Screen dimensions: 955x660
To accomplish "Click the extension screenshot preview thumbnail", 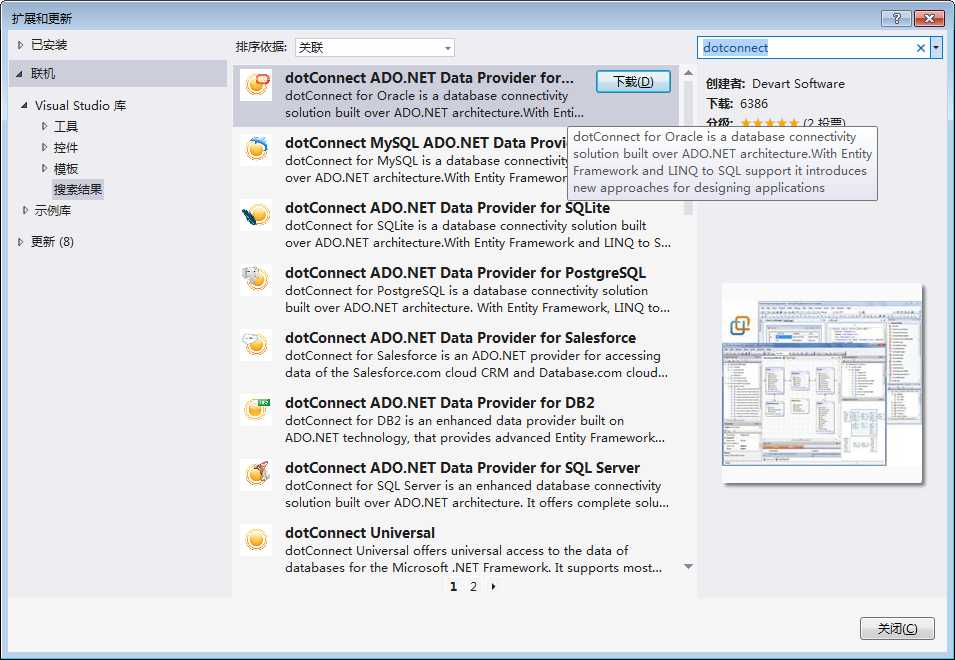I will 822,384.
